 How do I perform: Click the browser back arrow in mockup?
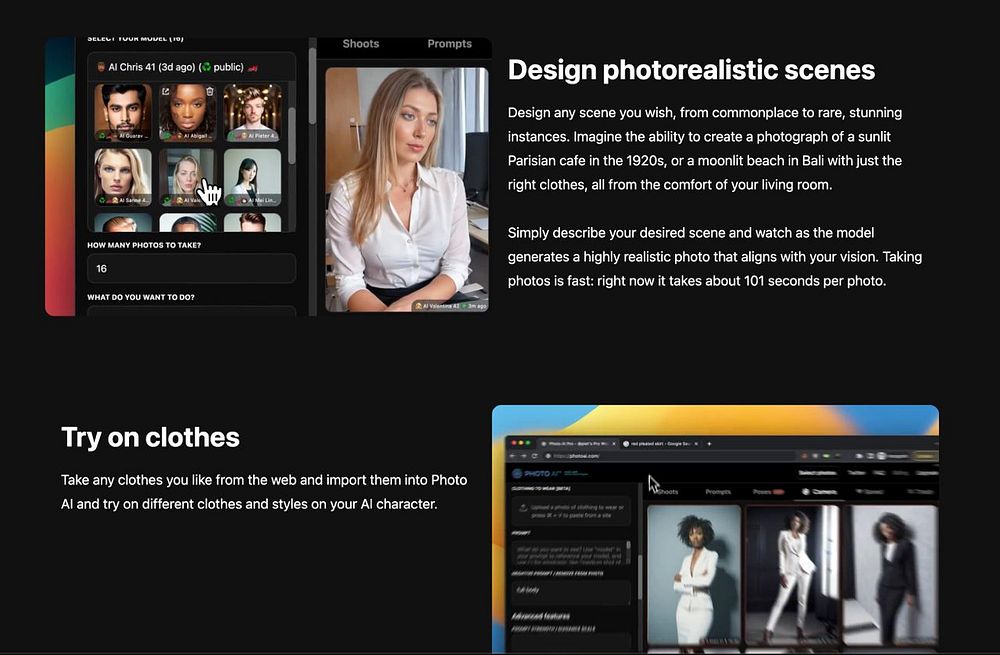512,456
